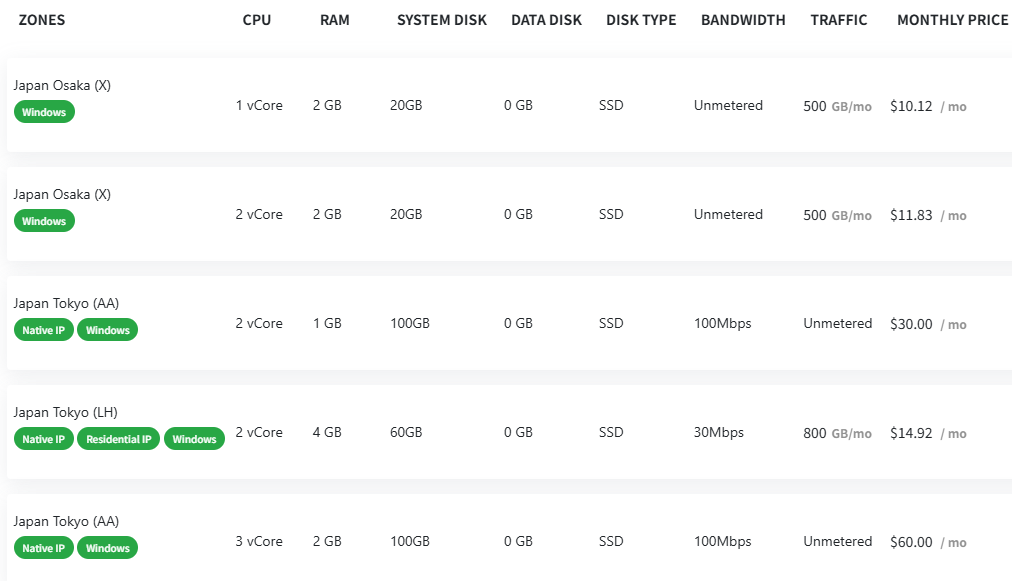Select the SYSTEM DISK column header
This screenshot has width=1012, height=581.
(442, 20)
